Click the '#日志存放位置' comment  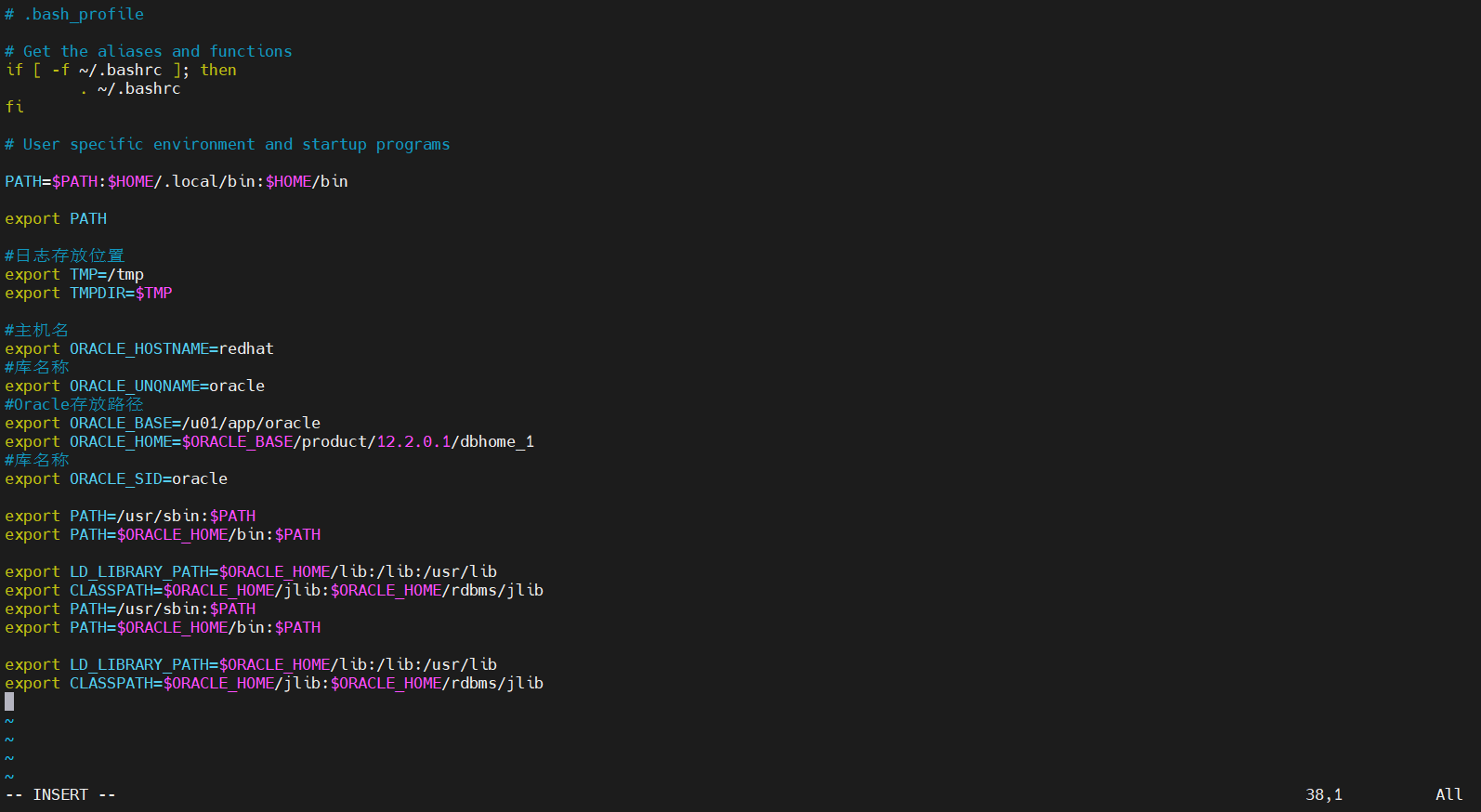click(64, 255)
